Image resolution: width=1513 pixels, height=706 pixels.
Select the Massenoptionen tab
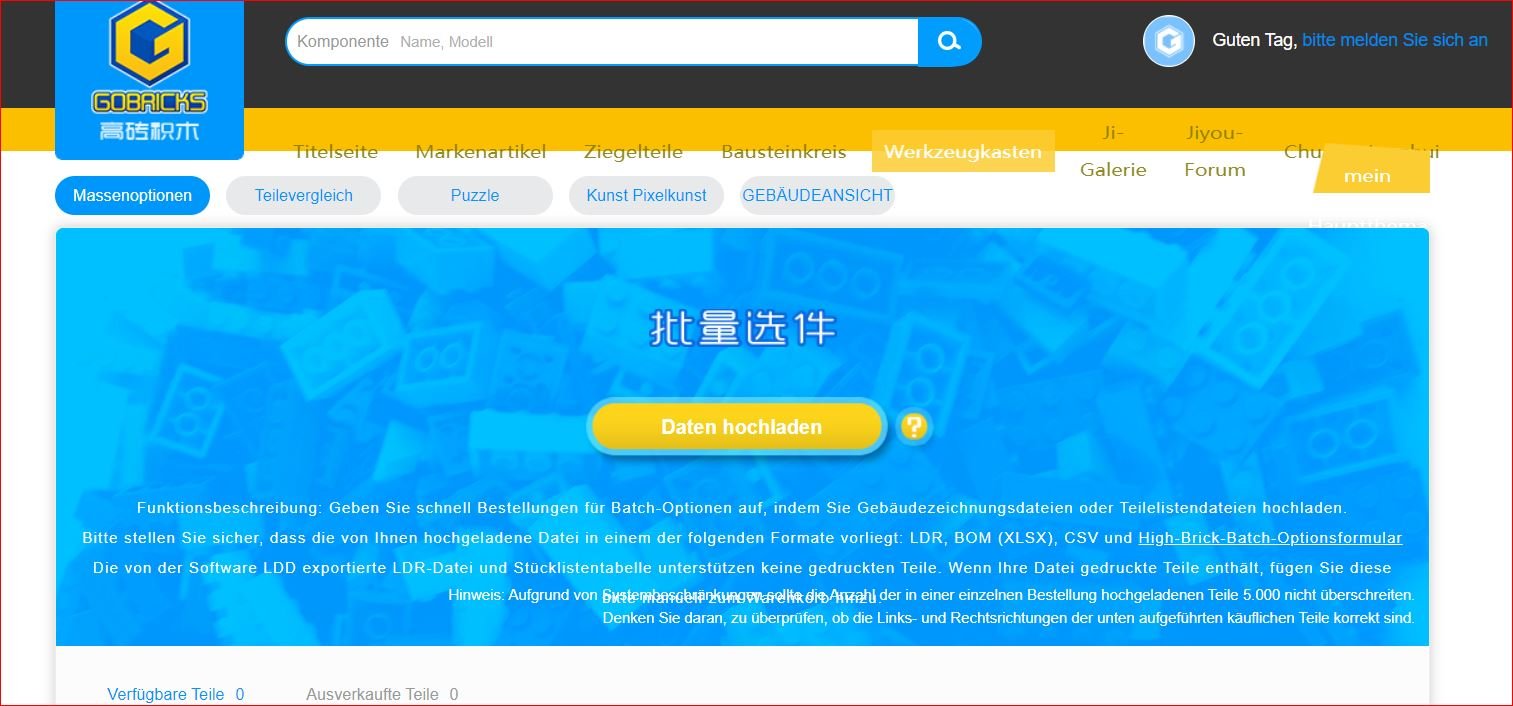point(132,196)
